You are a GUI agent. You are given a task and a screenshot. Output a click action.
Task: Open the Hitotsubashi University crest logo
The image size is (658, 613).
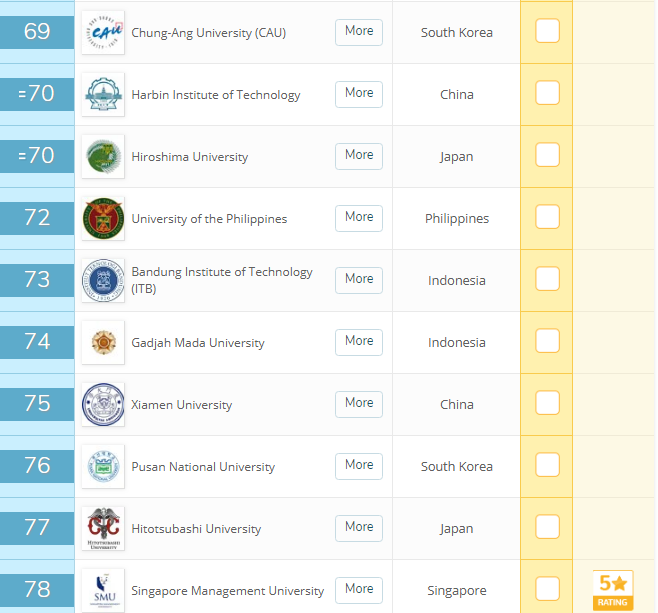click(103, 529)
